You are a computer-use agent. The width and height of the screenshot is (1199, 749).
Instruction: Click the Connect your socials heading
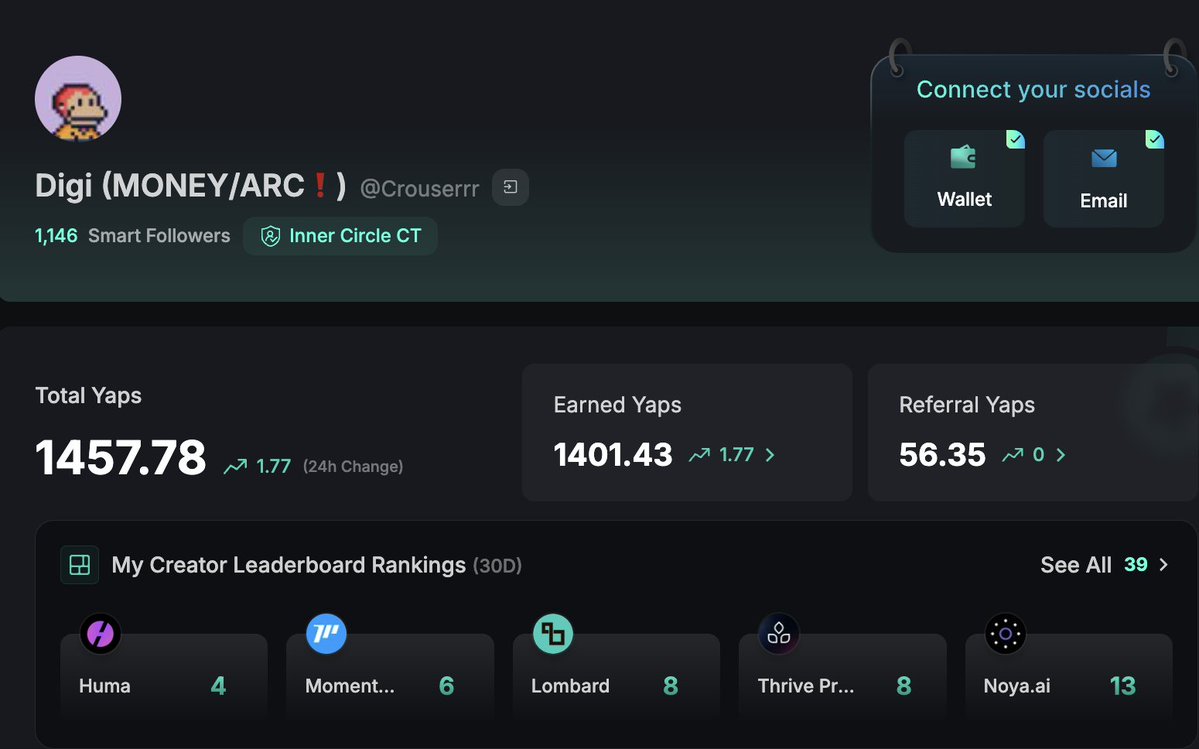click(1033, 89)
